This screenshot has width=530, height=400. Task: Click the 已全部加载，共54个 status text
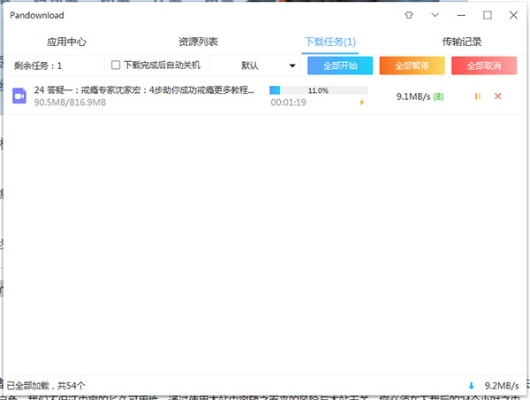[x=46, y=385]
